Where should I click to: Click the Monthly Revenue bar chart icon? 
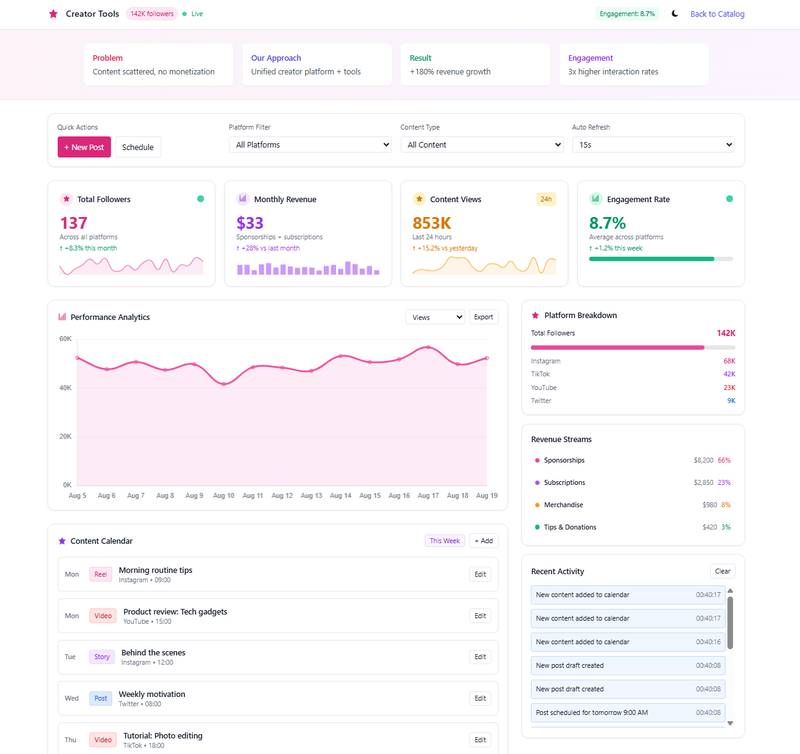click(242, 199)
